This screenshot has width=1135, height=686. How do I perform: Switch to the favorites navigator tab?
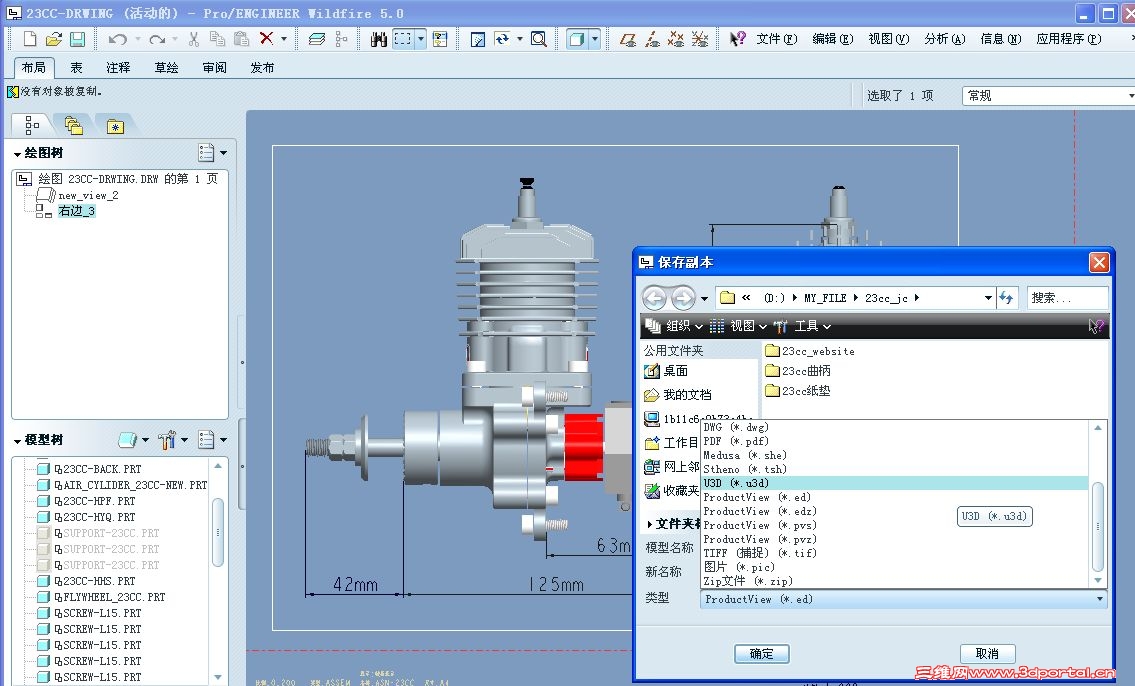pyautogui.click(x=115, y=127)
